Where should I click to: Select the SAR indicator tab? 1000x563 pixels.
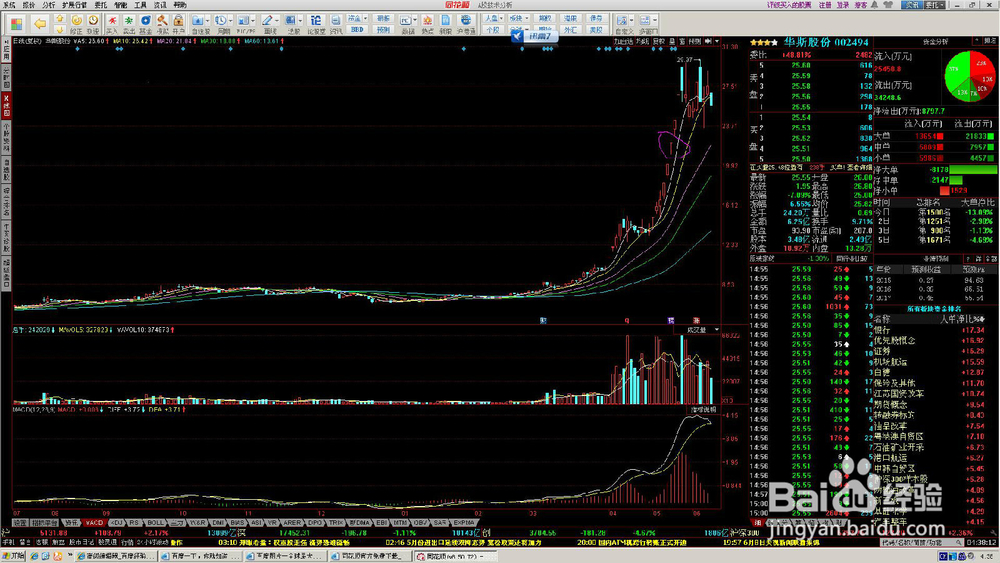pyautogui.click(x=439, y=522)
